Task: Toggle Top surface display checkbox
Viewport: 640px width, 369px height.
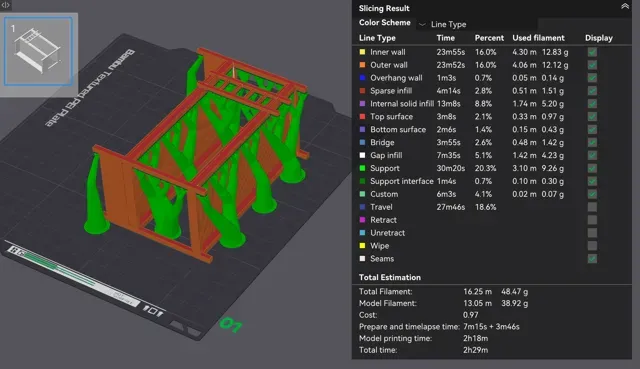Action: [592, 117]
